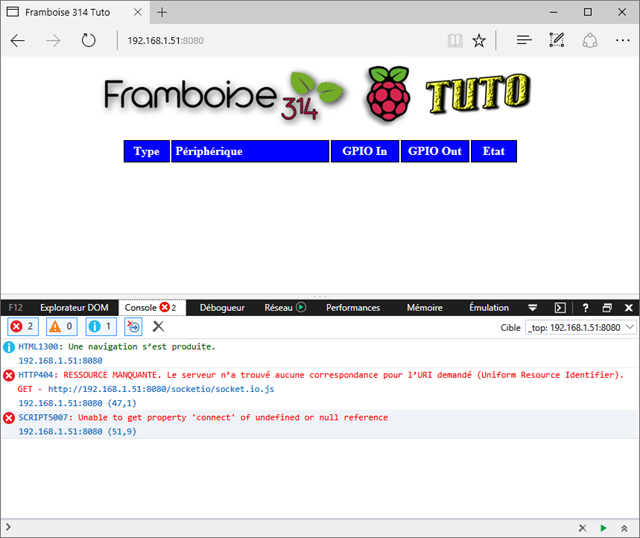Clear the console with the X icon

click(x=158, y=327)
